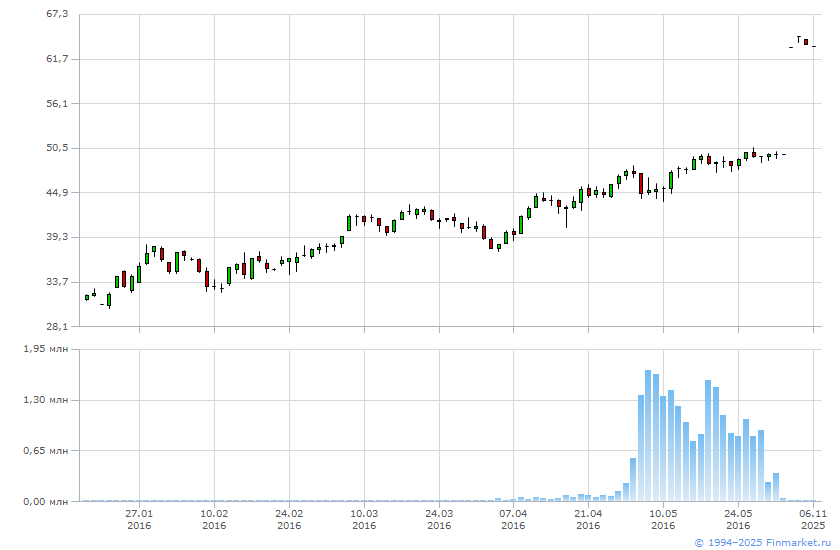Screen dimensions: 840x550
Task: Select the 06.11 2025 date label
Action: (813, 519)
